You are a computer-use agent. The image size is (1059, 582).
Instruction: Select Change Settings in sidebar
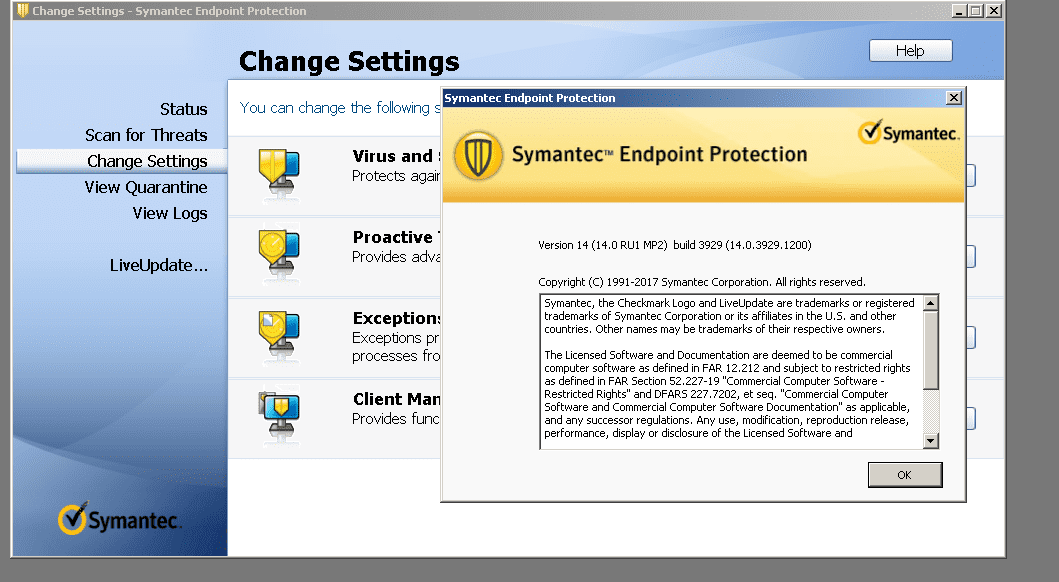click(x=147, y=161)
